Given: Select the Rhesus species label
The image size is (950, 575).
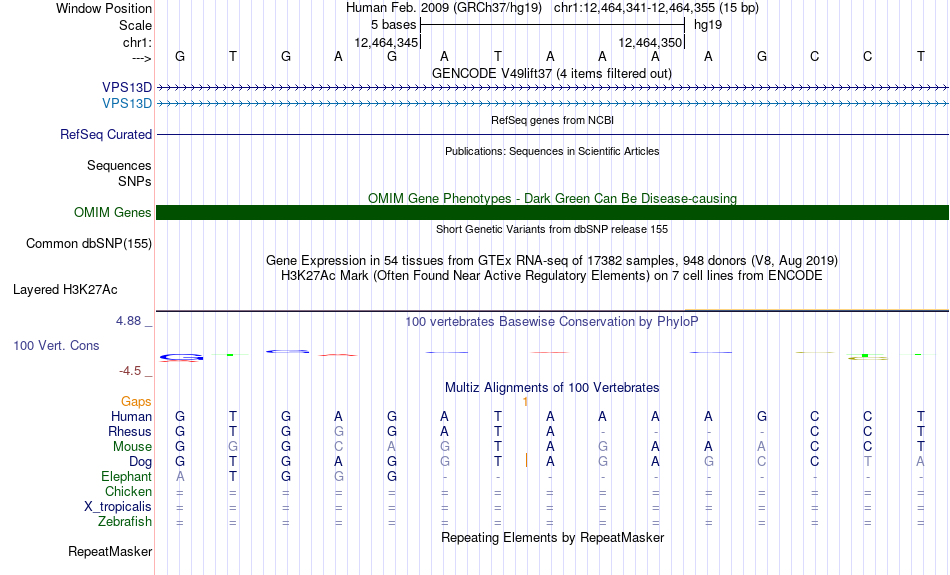Looking at the screenshot, I should tap(129, 432).
